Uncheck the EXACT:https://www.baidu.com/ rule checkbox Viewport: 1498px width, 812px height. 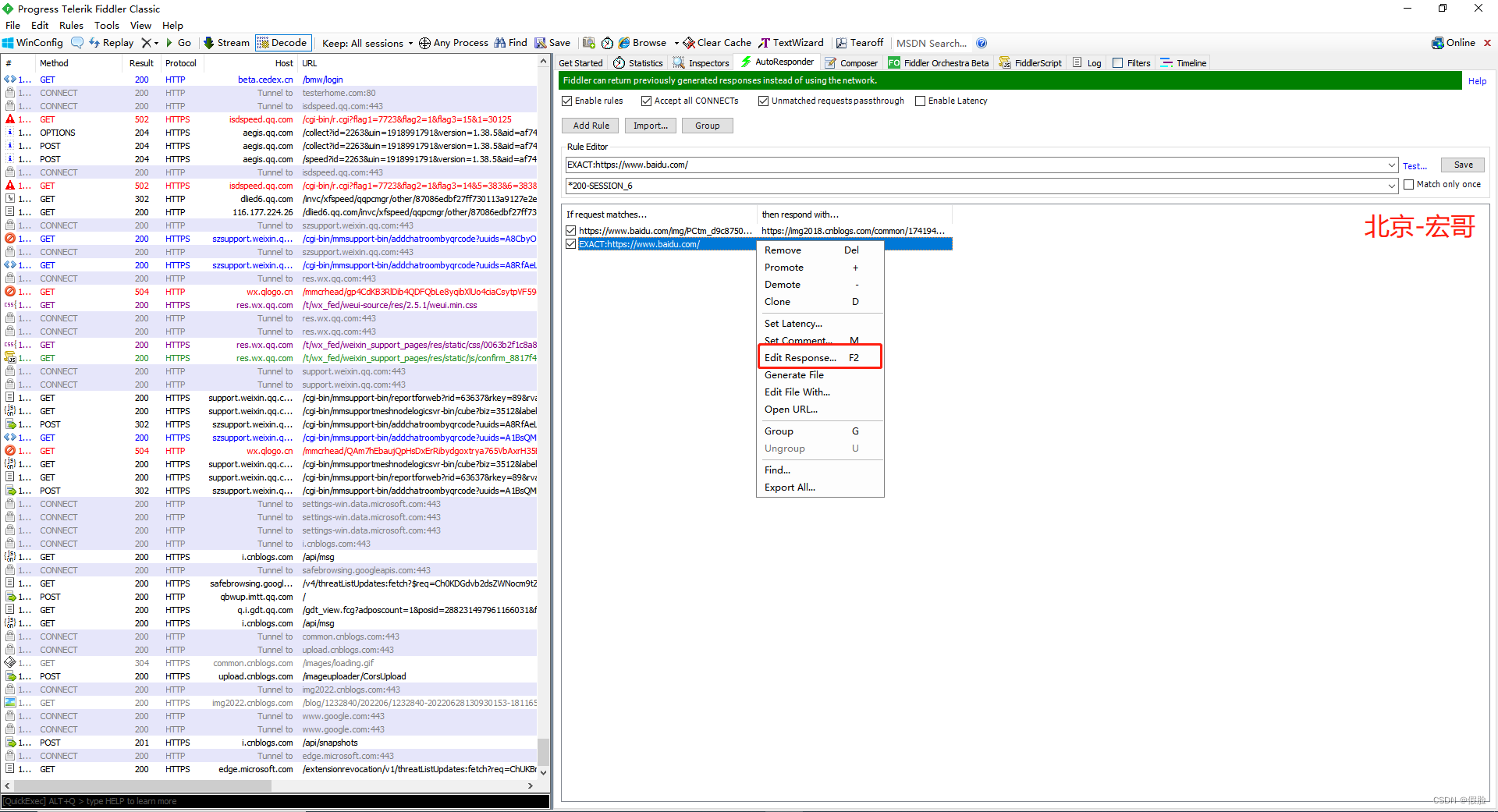(571, 244)
